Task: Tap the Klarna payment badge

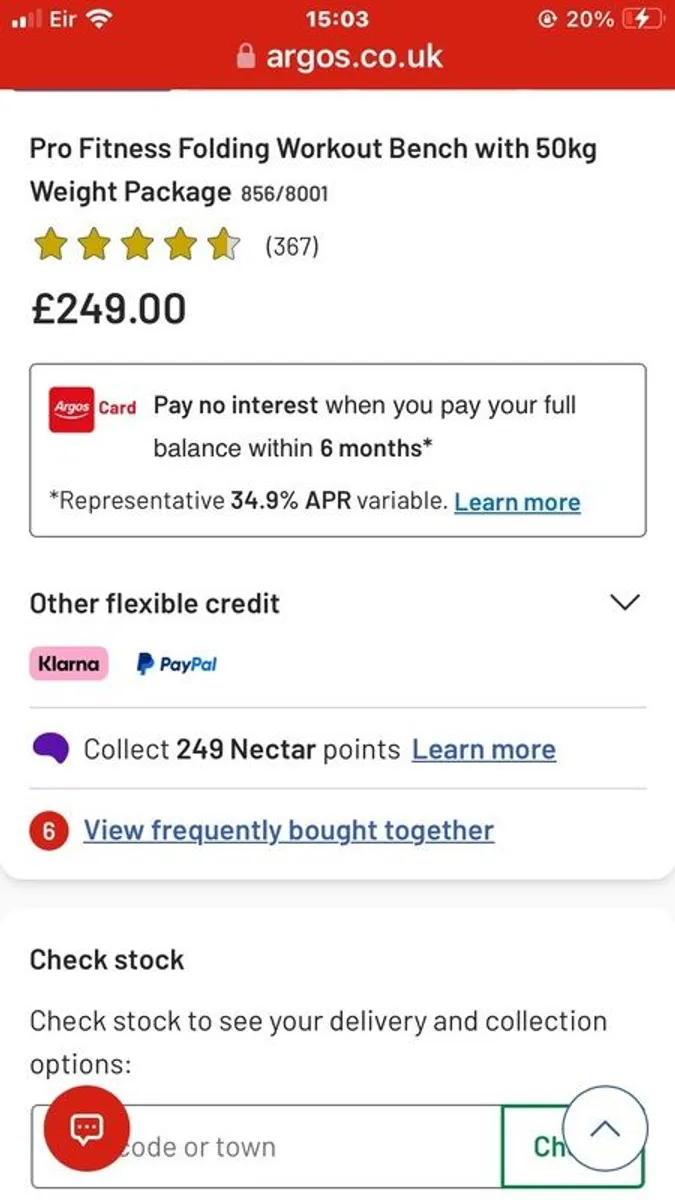Action: 68,663
